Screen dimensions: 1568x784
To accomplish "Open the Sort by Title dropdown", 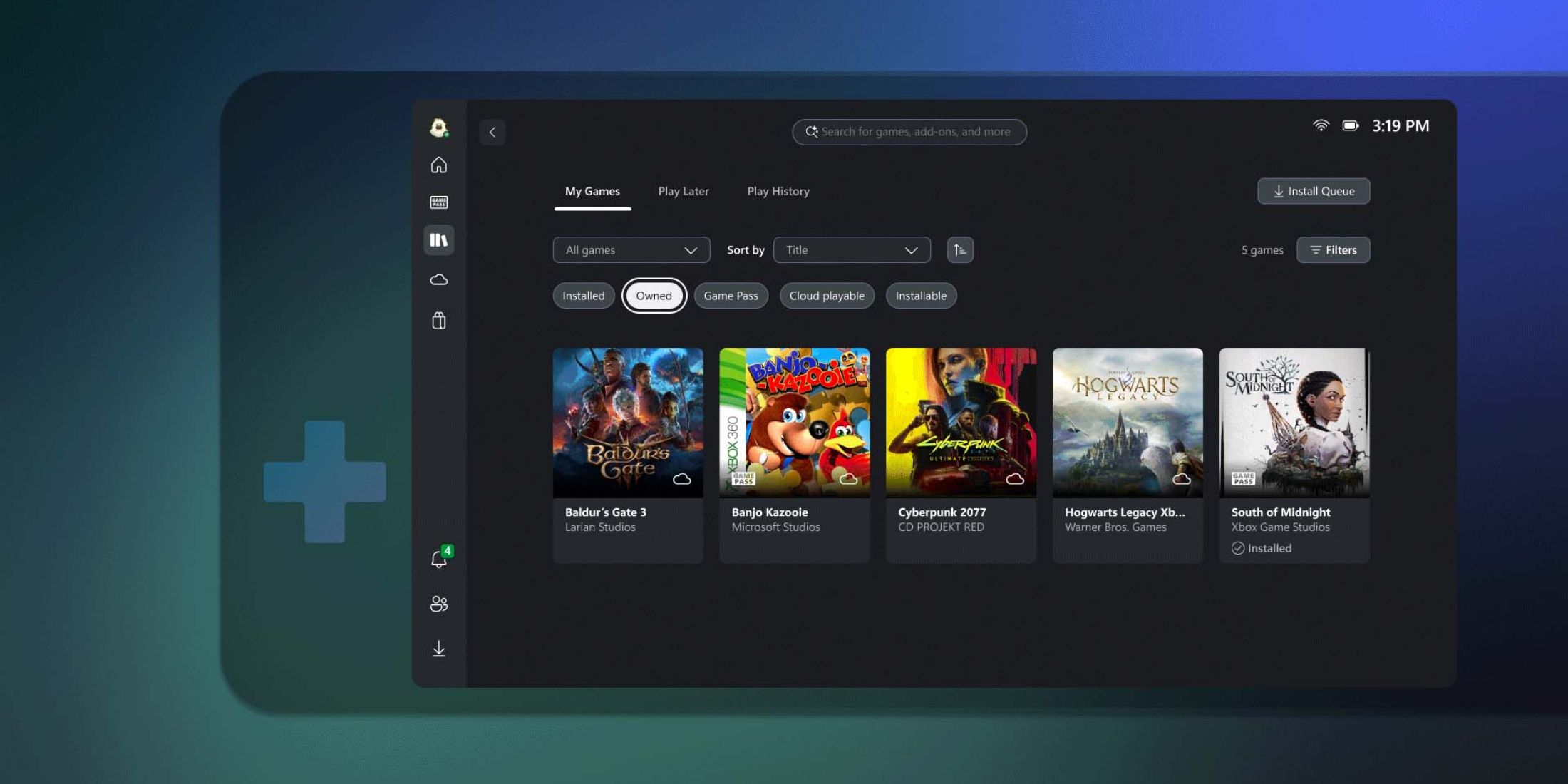I will pos(852,250).
